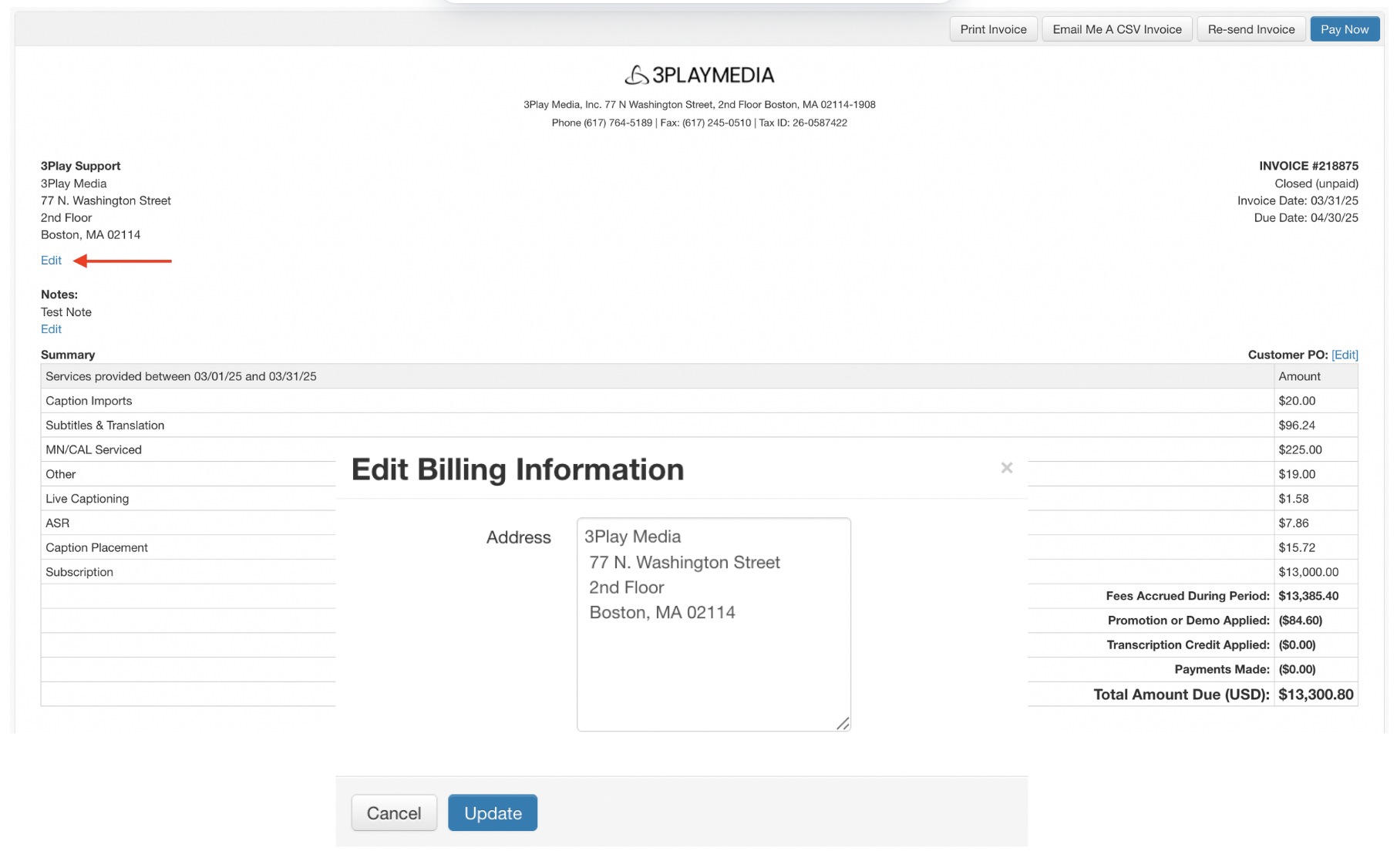
Task: Click the Edit Billing Information title
Action: click(x=517, y=469)
